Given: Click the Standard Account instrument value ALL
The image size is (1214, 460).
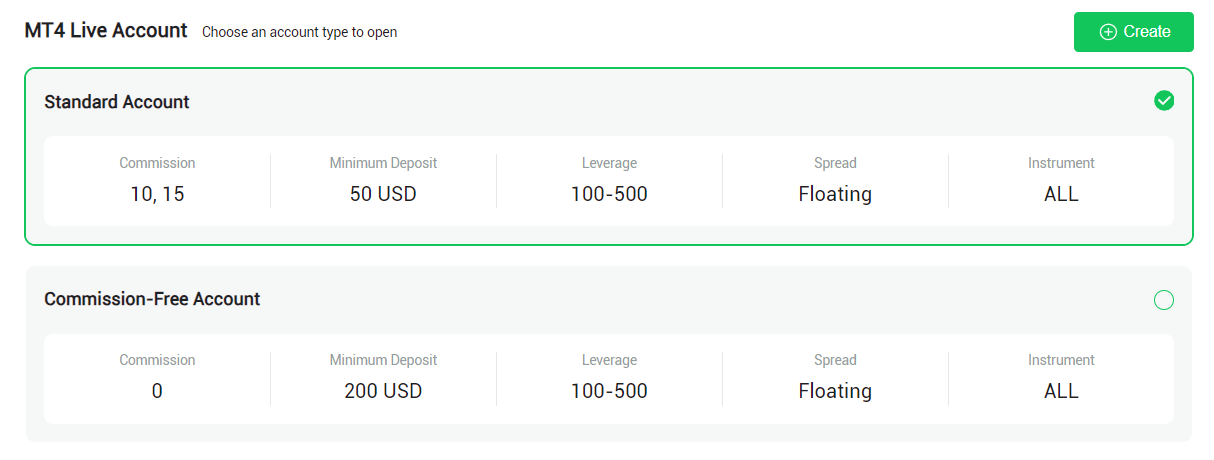Looking at the screenshot, I should coord(1061,194).
